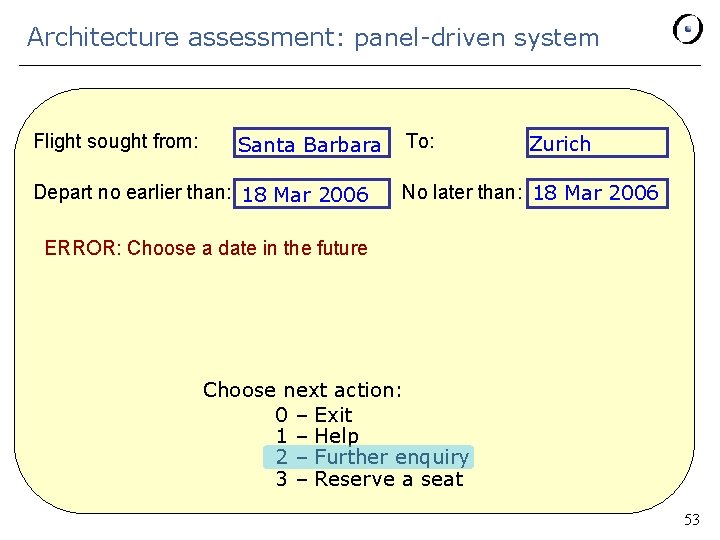Click the words panel-driven system in the title

(476, 38)
